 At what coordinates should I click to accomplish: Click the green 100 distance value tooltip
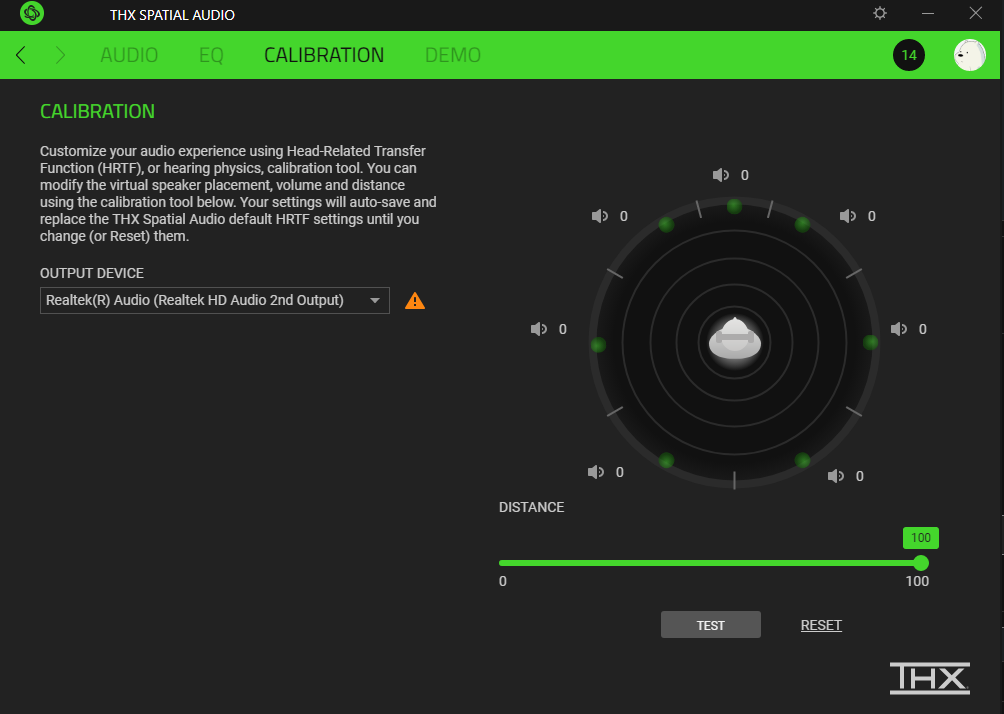[921, 538]
